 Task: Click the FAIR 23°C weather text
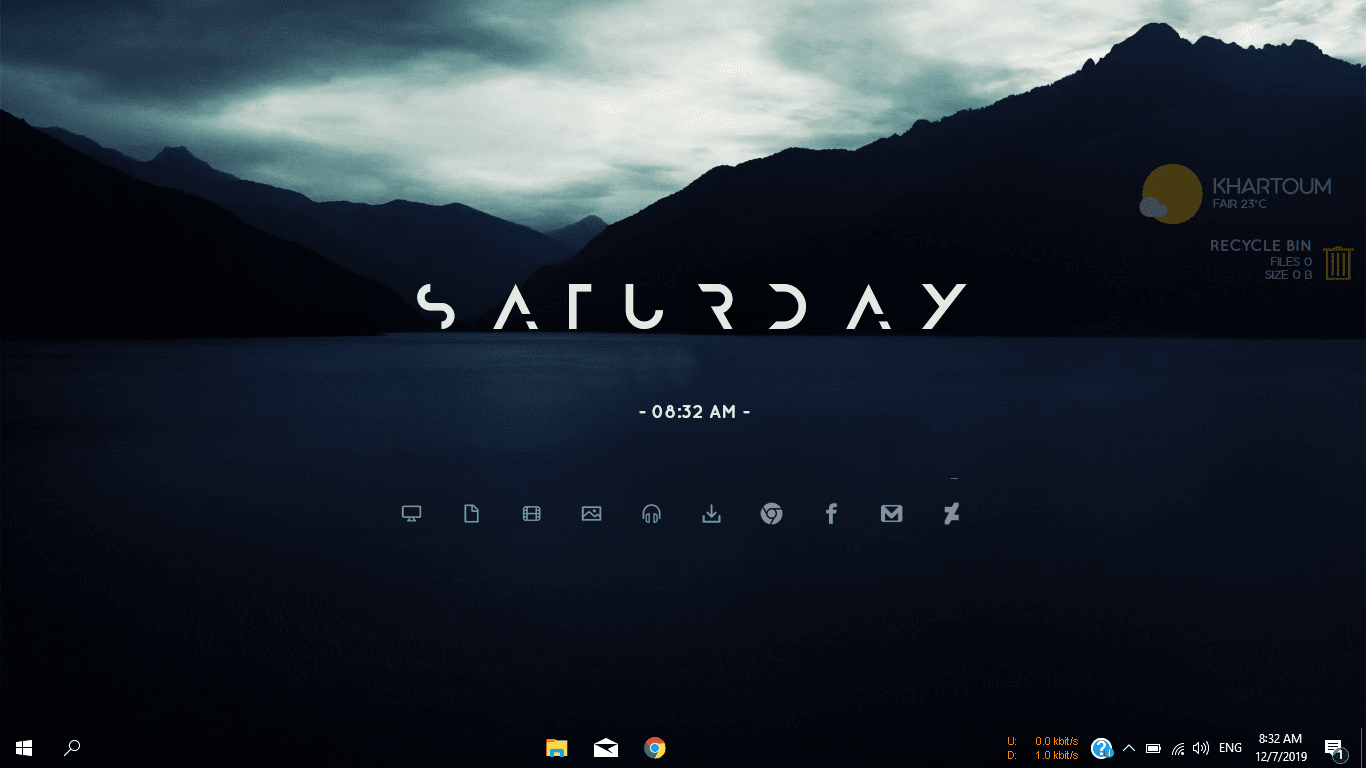[x=1240, y=204]
